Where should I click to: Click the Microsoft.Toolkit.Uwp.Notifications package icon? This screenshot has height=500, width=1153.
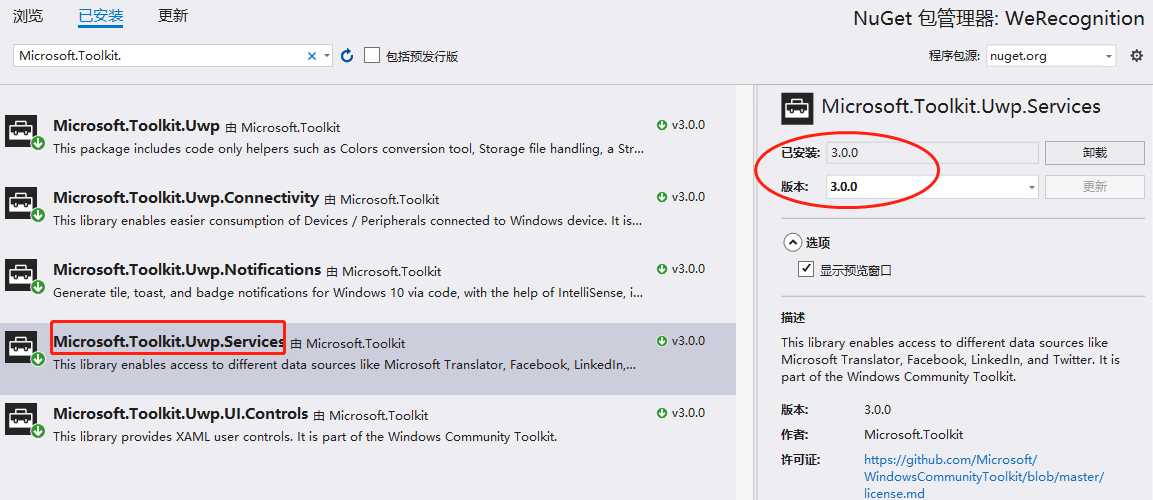click(24, 276)
